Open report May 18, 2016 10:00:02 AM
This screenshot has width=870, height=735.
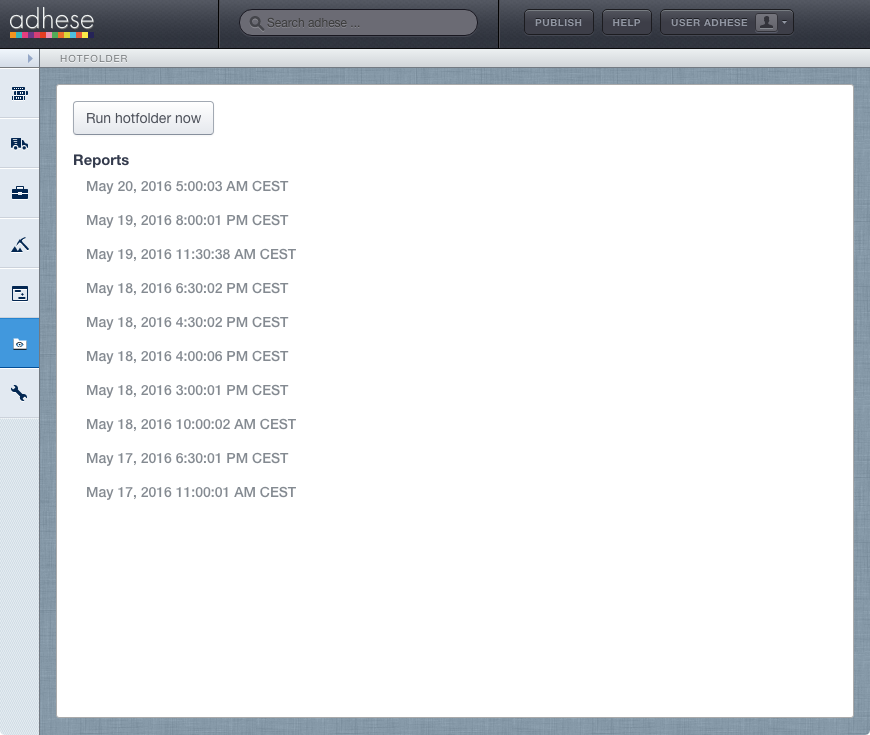coord(191,424)
